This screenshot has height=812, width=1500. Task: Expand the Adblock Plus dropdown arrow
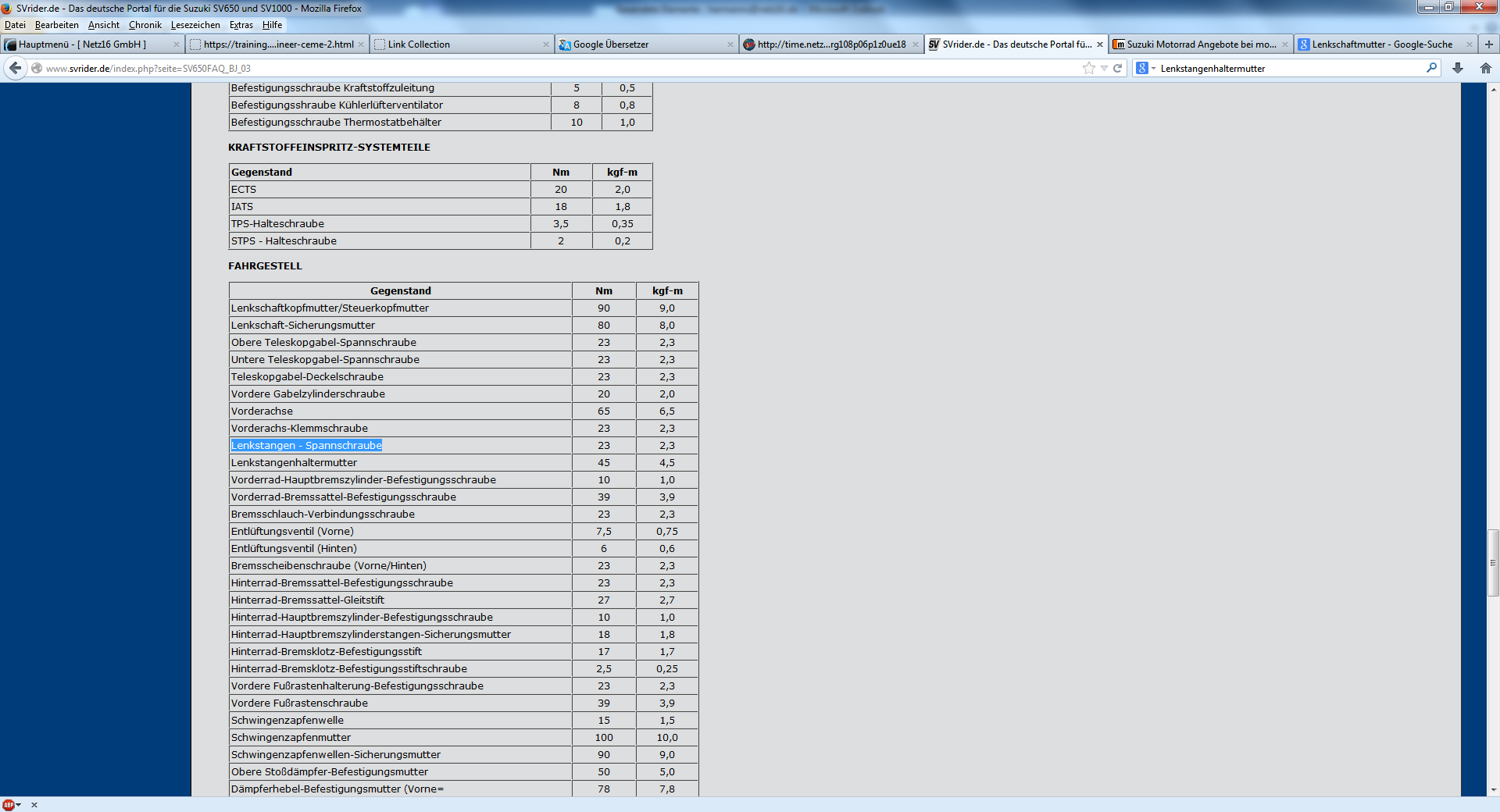click(x=19, y=805)
